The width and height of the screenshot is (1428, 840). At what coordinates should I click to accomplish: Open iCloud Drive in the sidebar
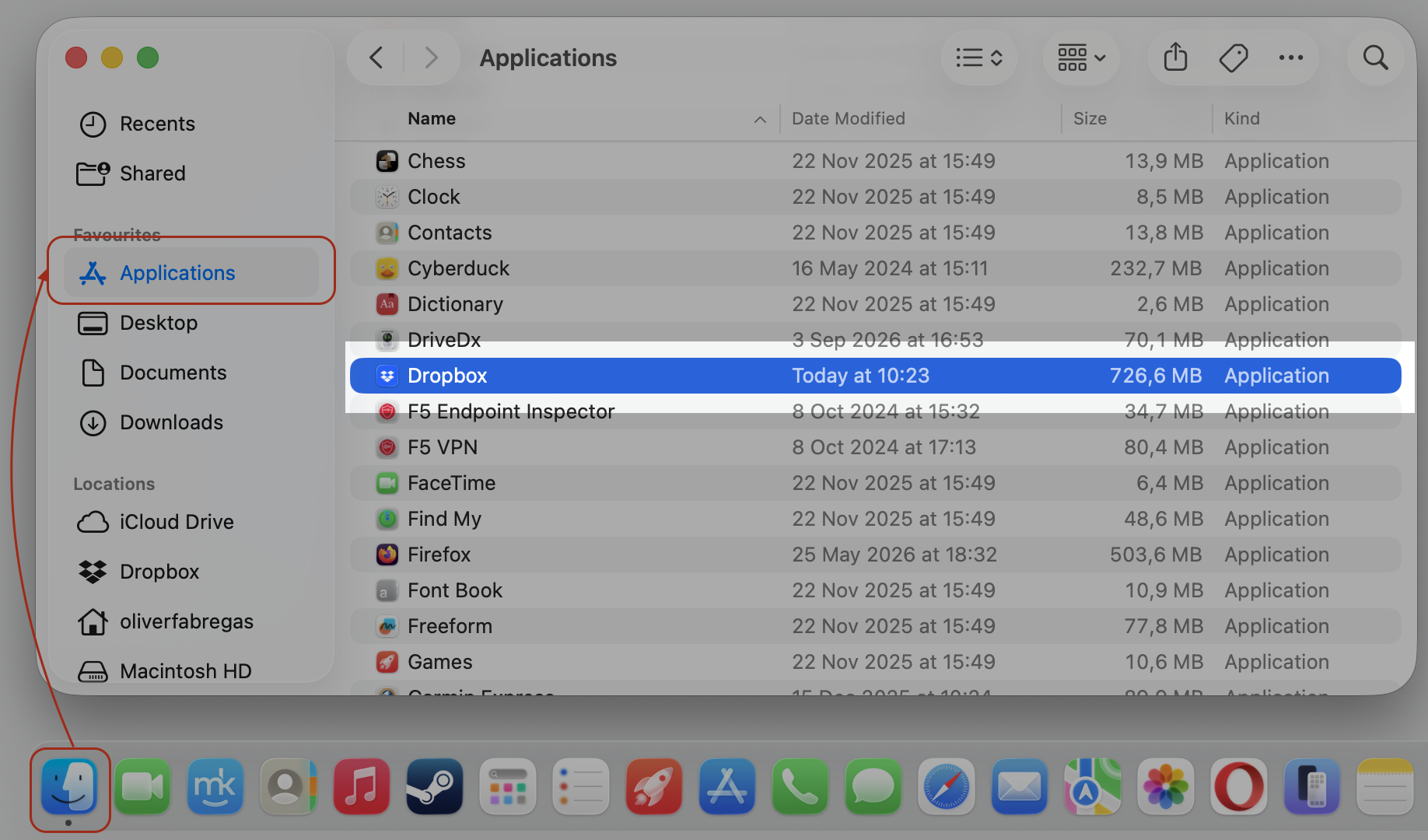point(191,522)
